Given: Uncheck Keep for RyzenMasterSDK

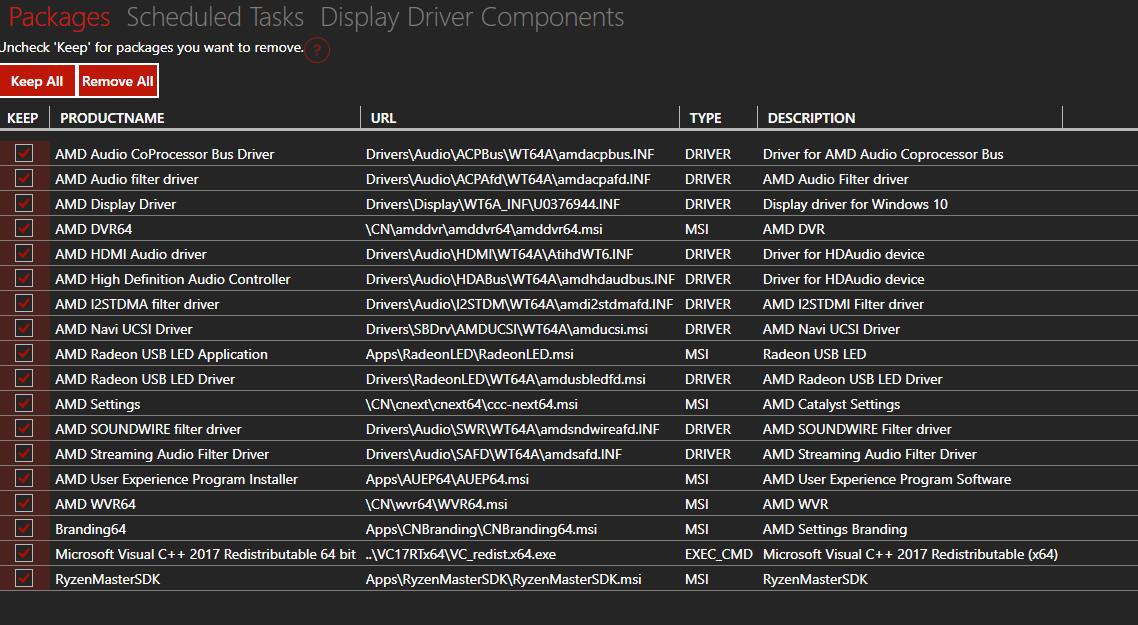Looking at the screenshot, I should (24, 578).
